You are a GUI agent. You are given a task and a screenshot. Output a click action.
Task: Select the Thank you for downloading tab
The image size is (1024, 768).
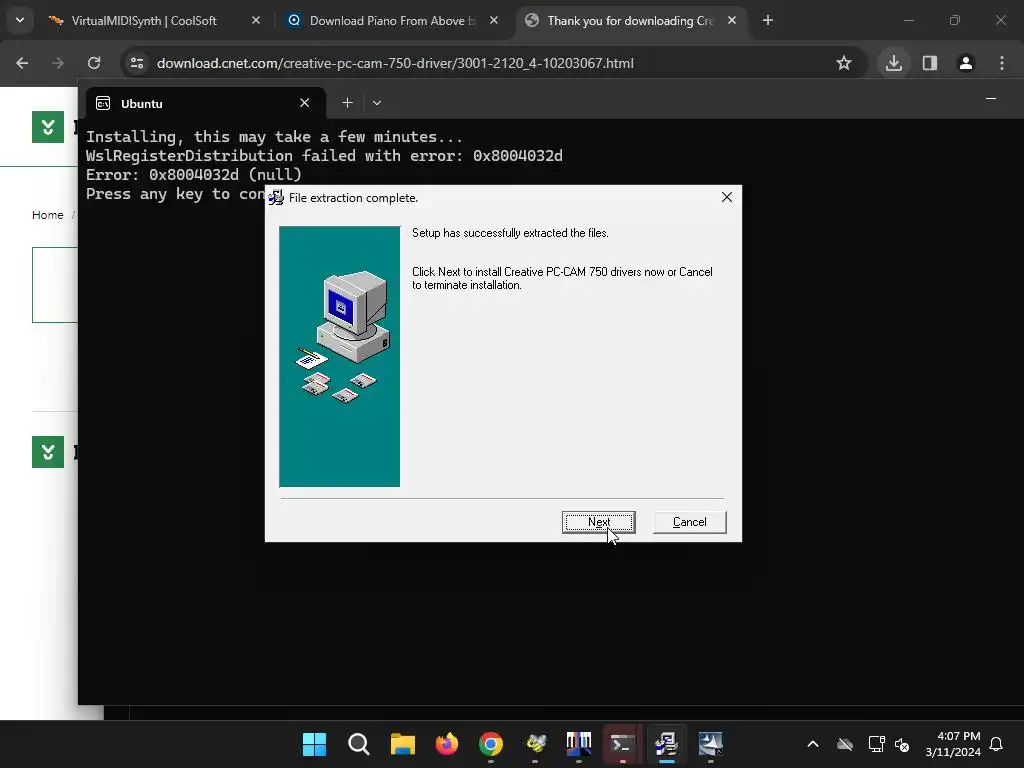pos(630,21)
